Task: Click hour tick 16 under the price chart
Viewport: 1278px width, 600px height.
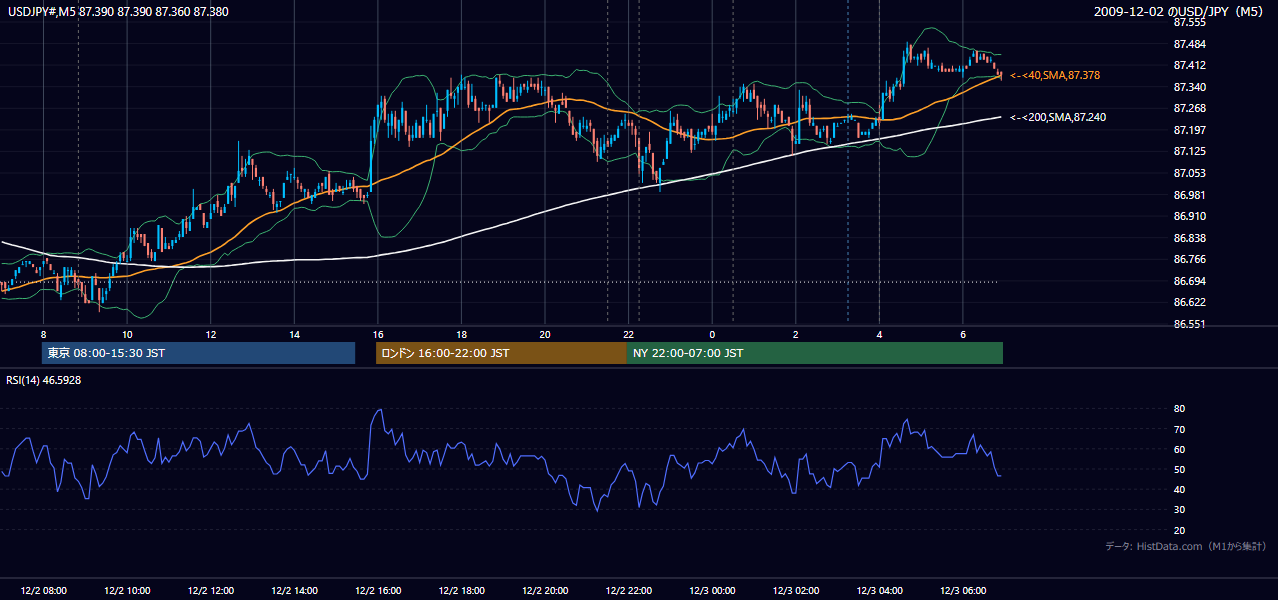Action: point(378,334)
